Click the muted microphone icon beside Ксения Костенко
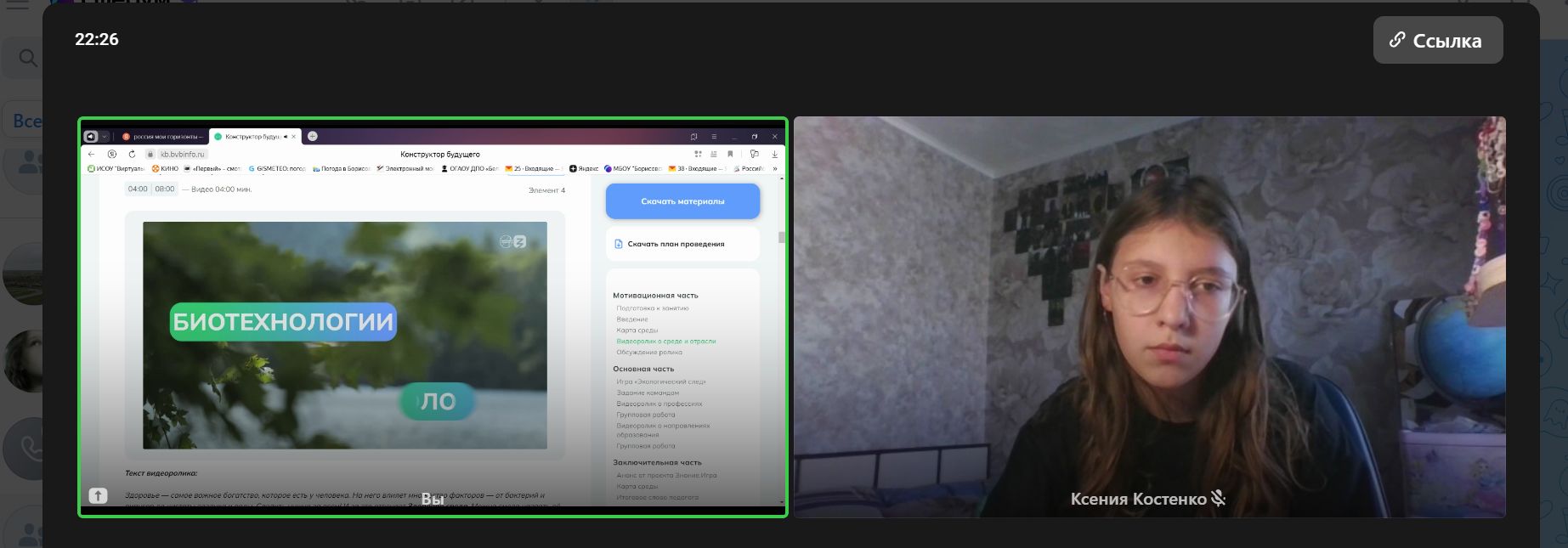This screenshot has height=548, width=1568. [x=1218, y=499]
